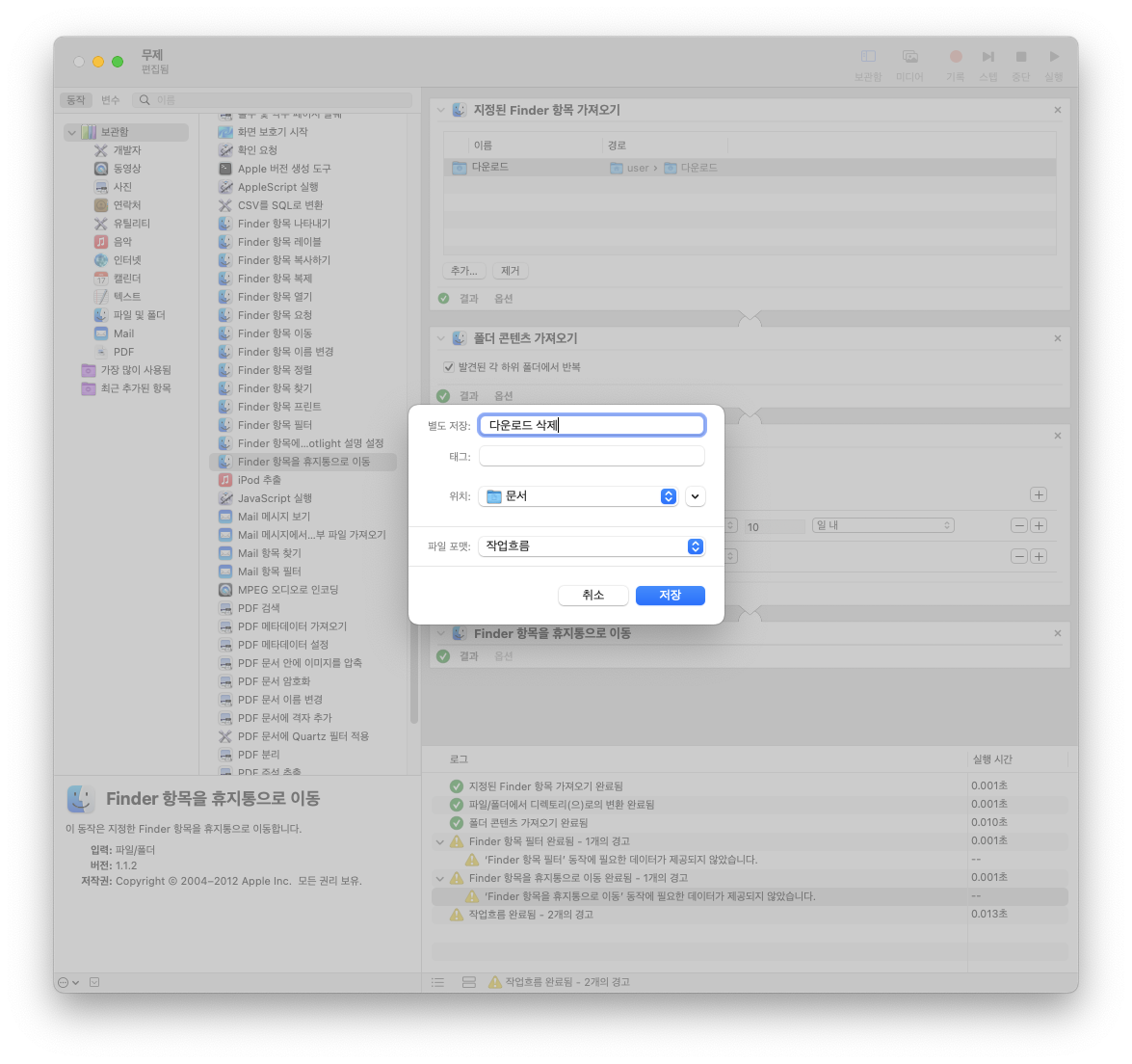Viewport: 1132px width, 1064px height.
Task: Click the variables split view icon
Action: [x=468, y=982]
